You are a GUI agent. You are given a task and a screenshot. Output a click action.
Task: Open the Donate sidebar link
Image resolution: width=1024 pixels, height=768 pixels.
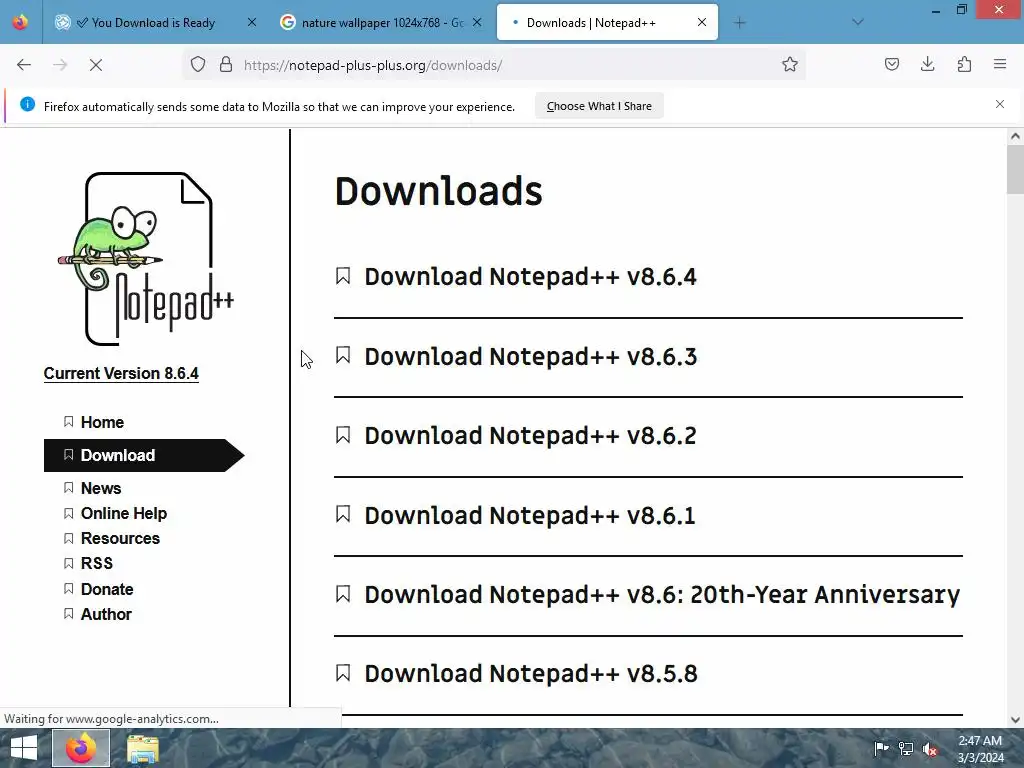tap(107, 589)
